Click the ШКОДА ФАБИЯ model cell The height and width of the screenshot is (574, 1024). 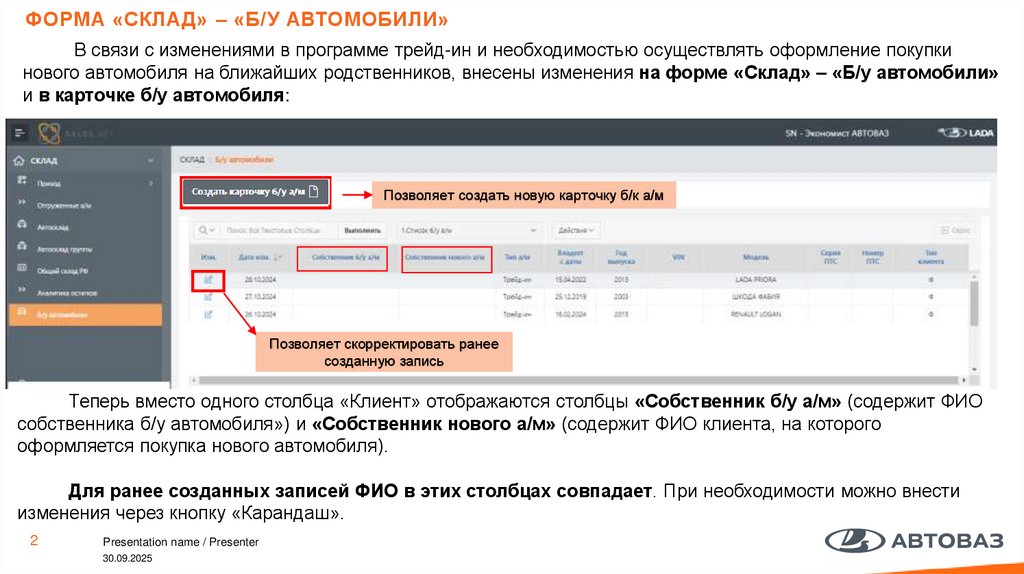(756, 297)
